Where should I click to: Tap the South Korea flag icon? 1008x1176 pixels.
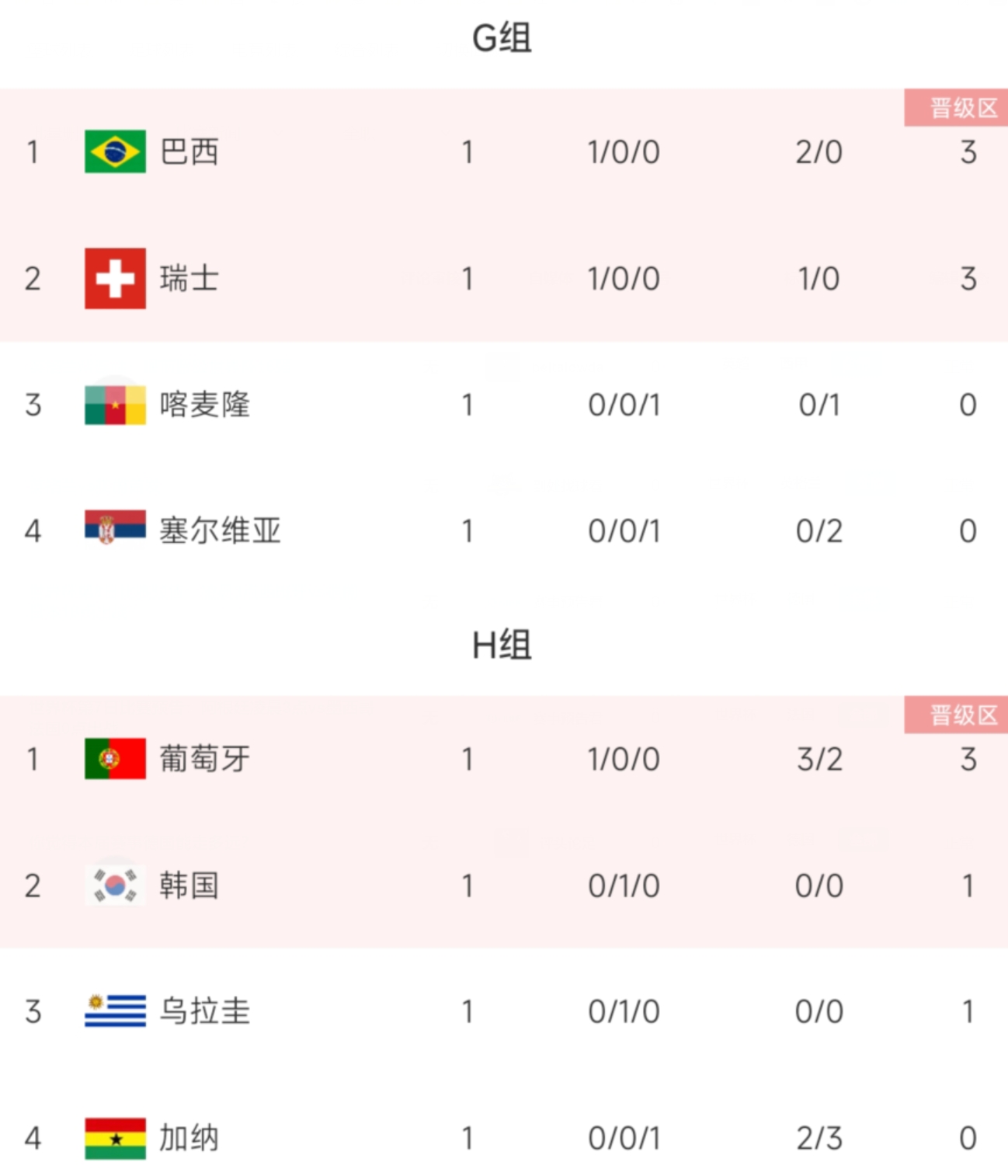(115, 885)
